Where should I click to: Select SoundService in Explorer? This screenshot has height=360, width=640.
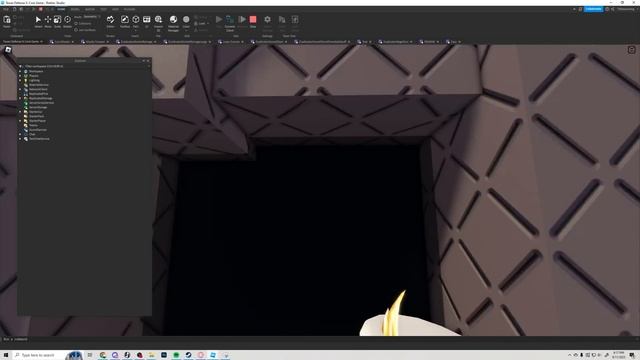click(x=38, y=129)
